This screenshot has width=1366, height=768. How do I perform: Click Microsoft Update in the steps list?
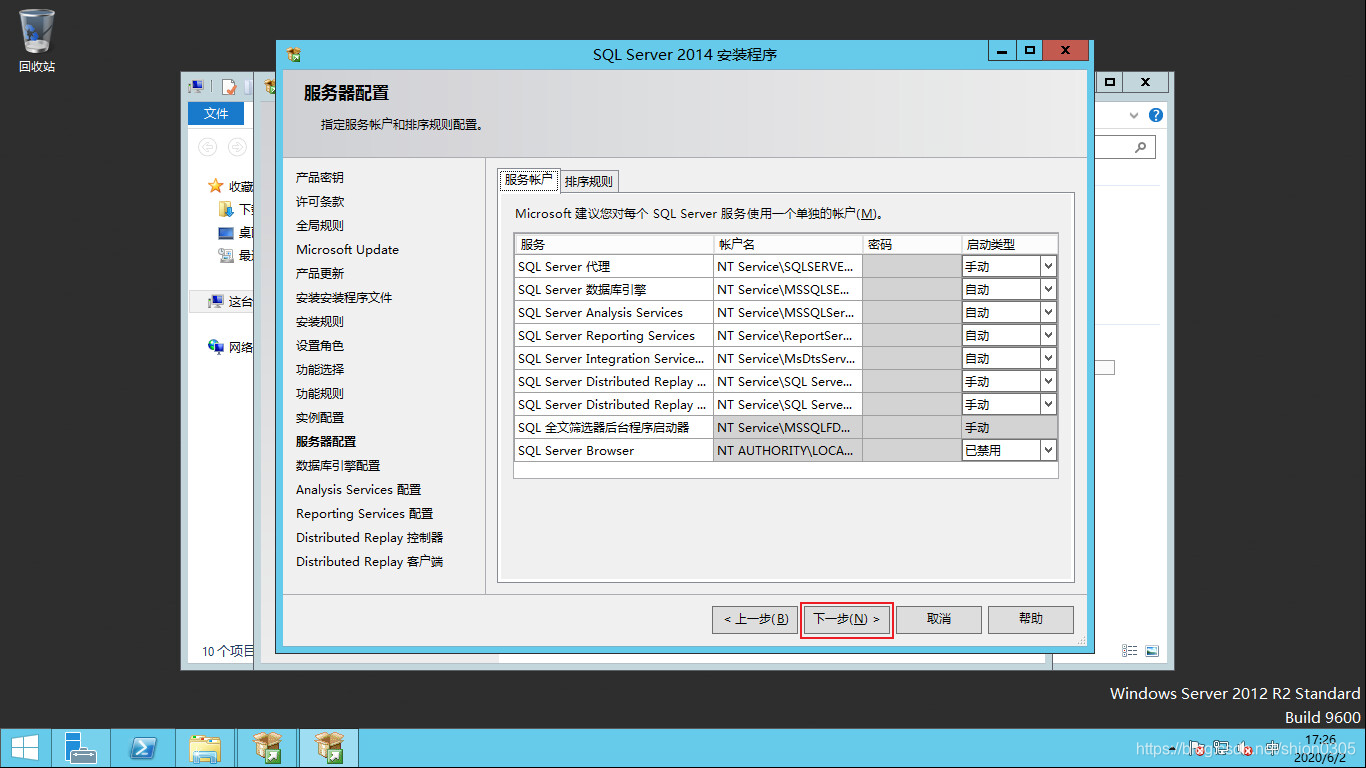point(347,249)
